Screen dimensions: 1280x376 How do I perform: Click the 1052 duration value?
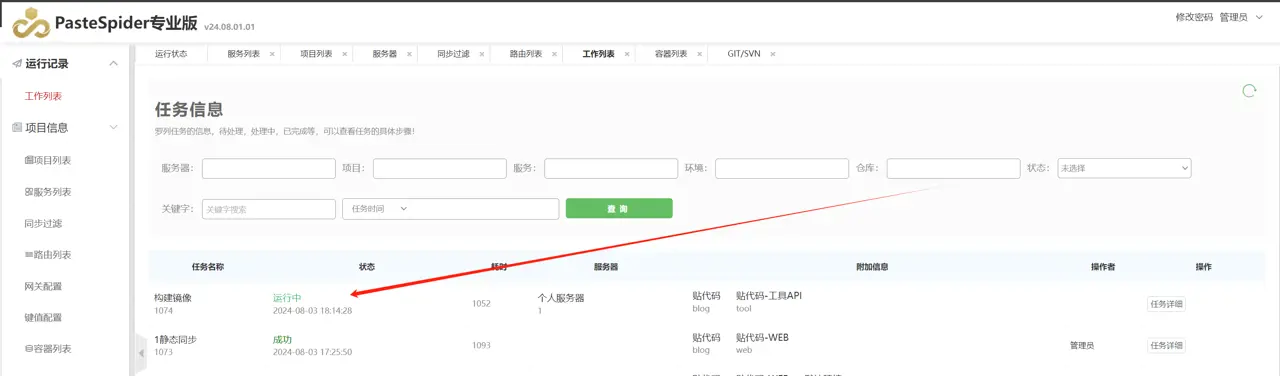[x=481, y=304]
